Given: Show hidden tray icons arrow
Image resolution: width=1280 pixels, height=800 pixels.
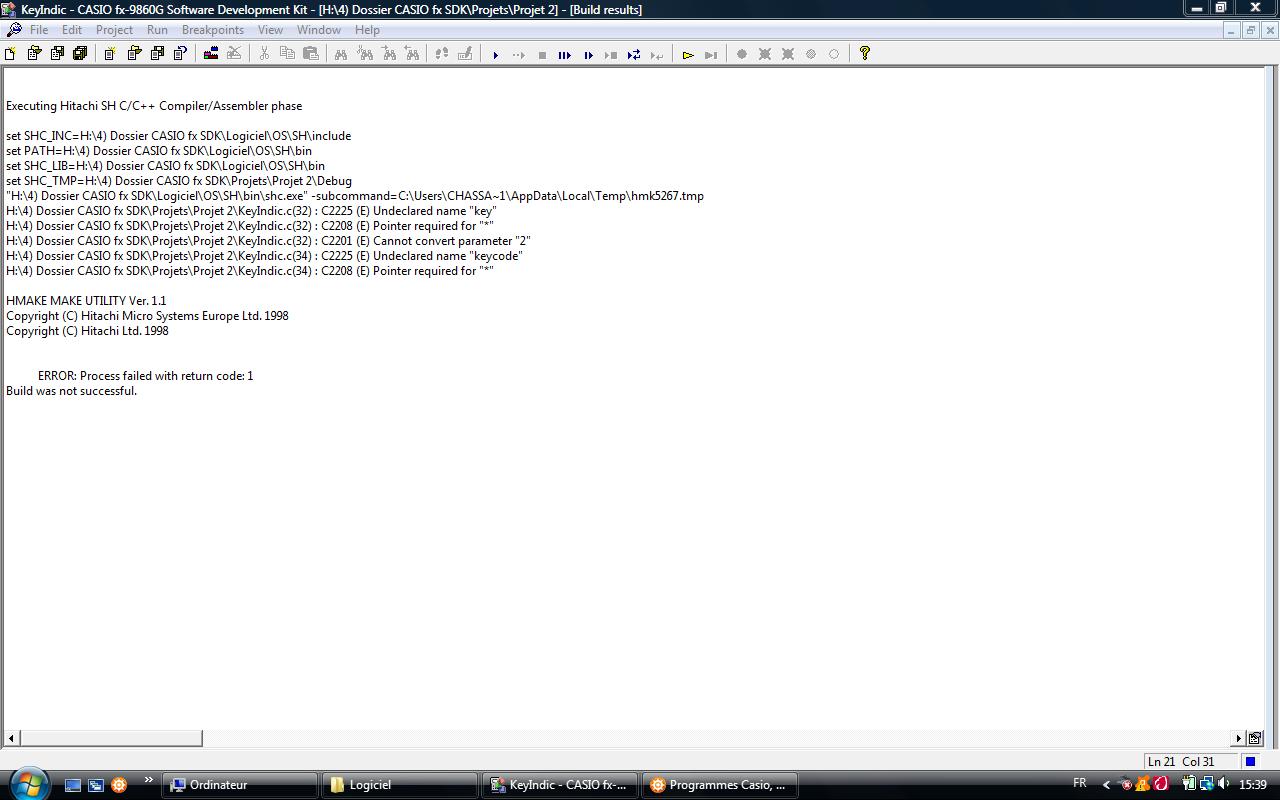Looking at the screenshot, I should pyautogui.click(x=1106, y=785).
